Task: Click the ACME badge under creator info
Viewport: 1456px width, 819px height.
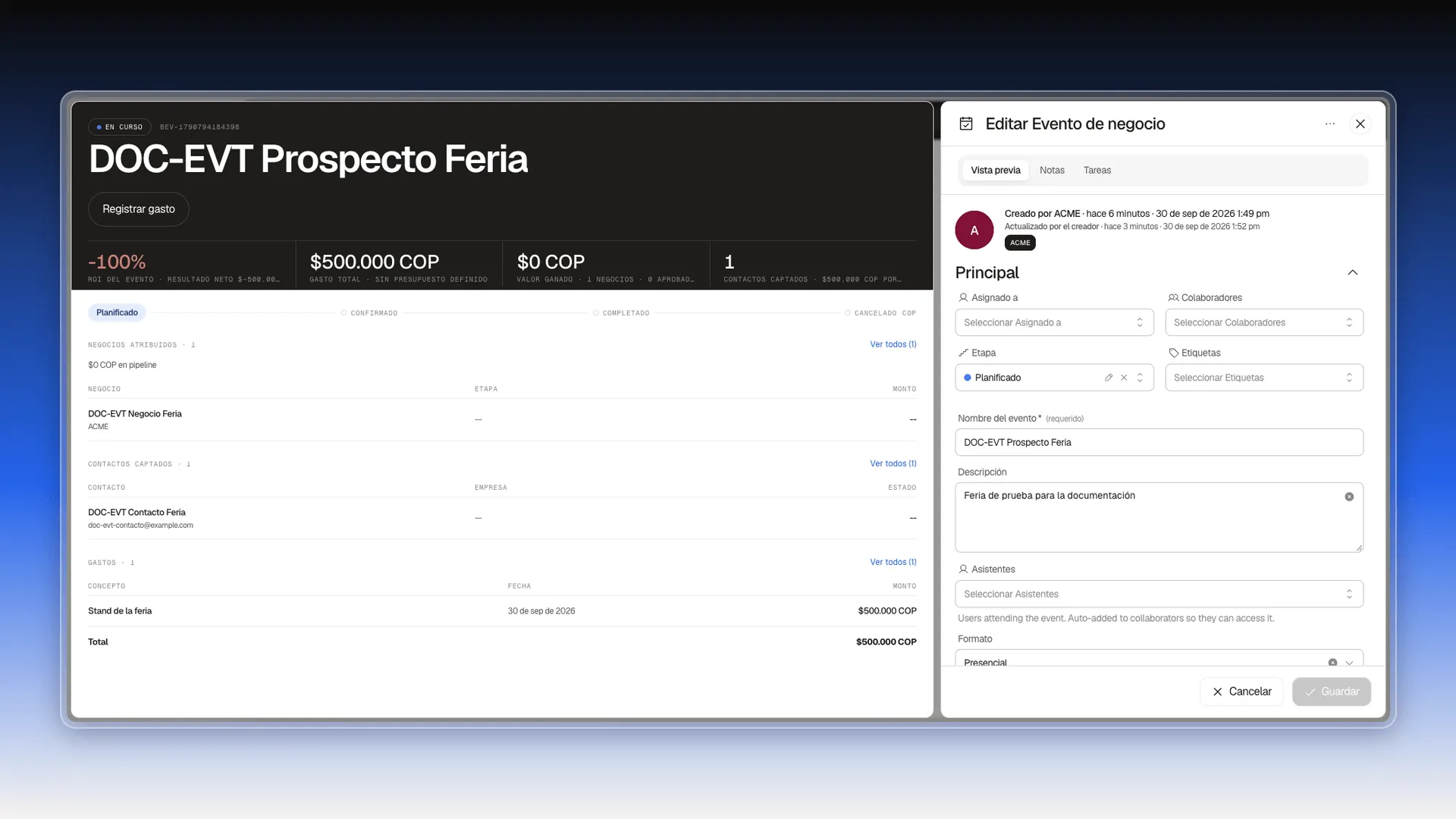Action: tap(1020, 243)
